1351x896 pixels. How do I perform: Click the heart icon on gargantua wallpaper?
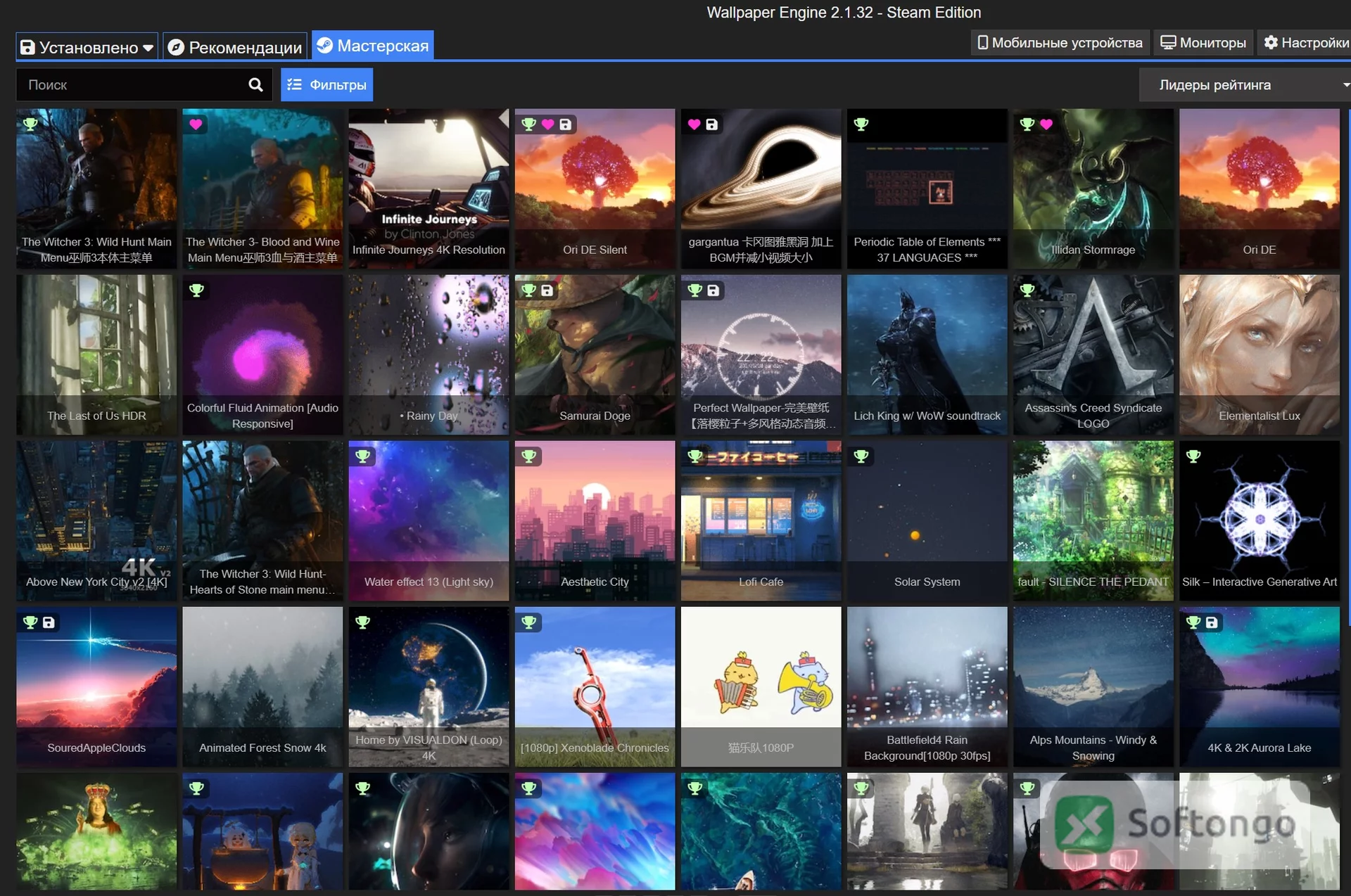click(694, 124)
